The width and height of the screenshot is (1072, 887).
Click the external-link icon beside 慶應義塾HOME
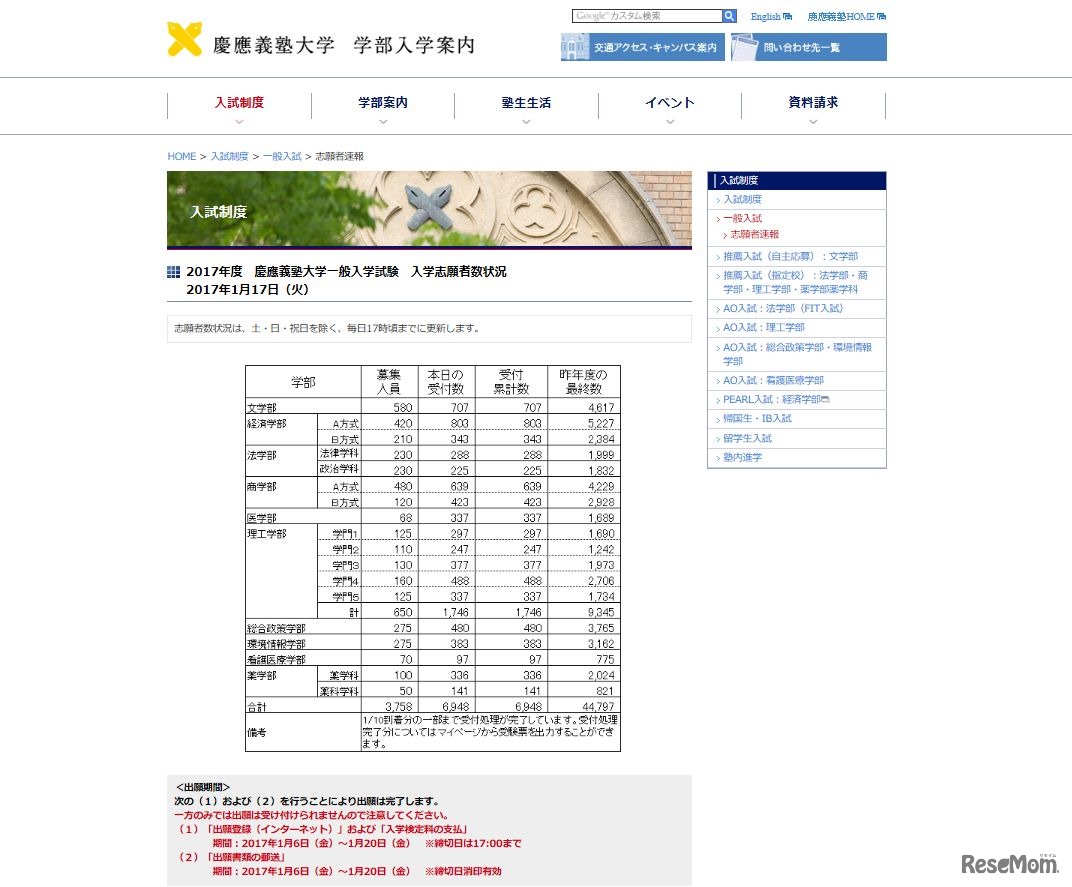pos(881,16)
